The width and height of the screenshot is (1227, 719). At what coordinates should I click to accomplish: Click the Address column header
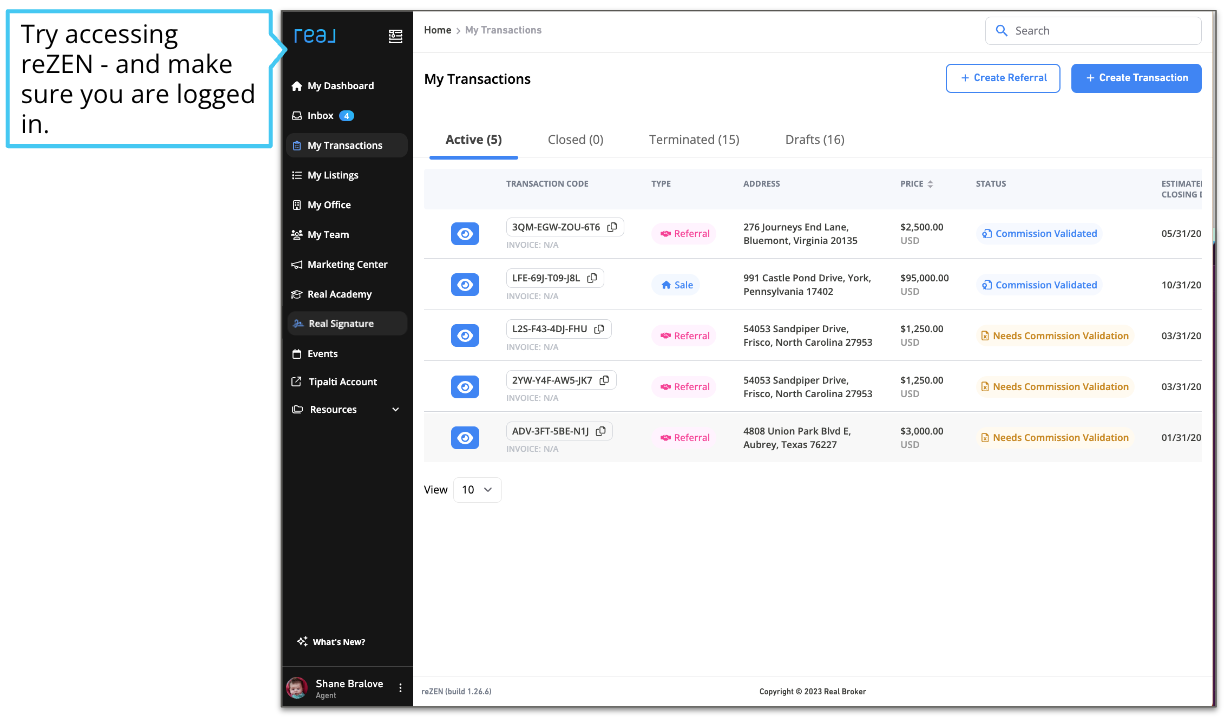click(762, 184)
